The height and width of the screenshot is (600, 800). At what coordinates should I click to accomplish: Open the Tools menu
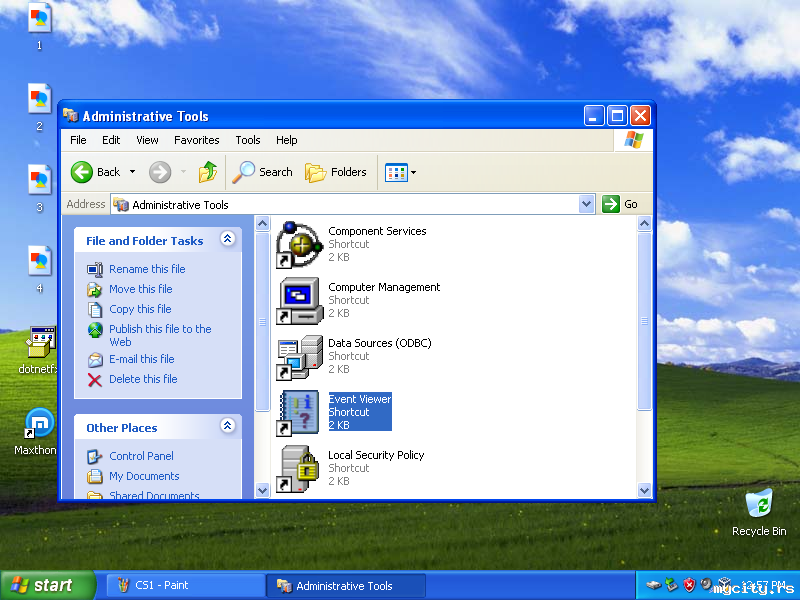247,140
